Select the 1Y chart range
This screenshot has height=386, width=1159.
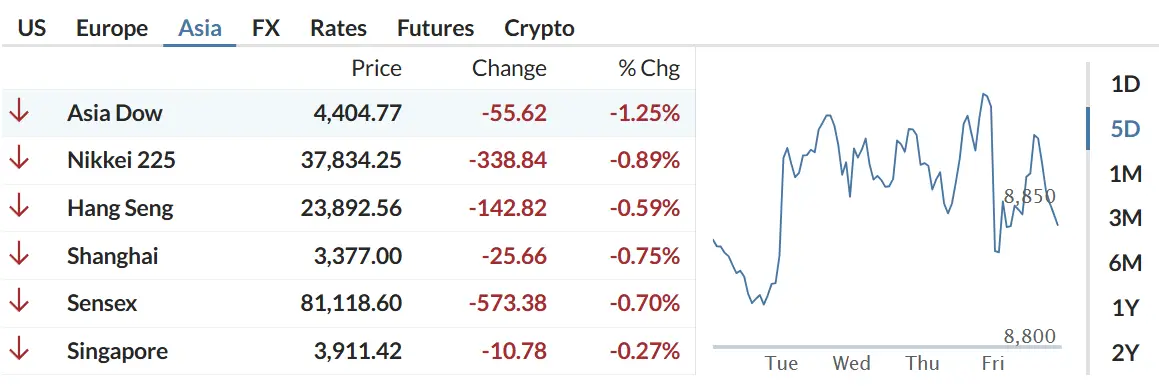[x=1126, y=308]
